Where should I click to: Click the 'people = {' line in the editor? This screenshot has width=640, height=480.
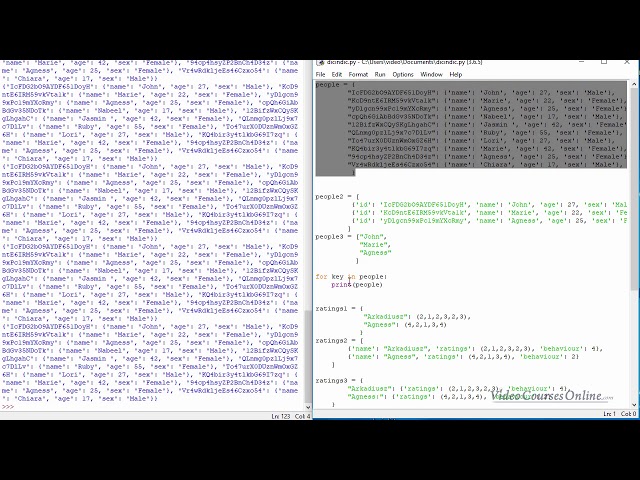coord(336,85)
